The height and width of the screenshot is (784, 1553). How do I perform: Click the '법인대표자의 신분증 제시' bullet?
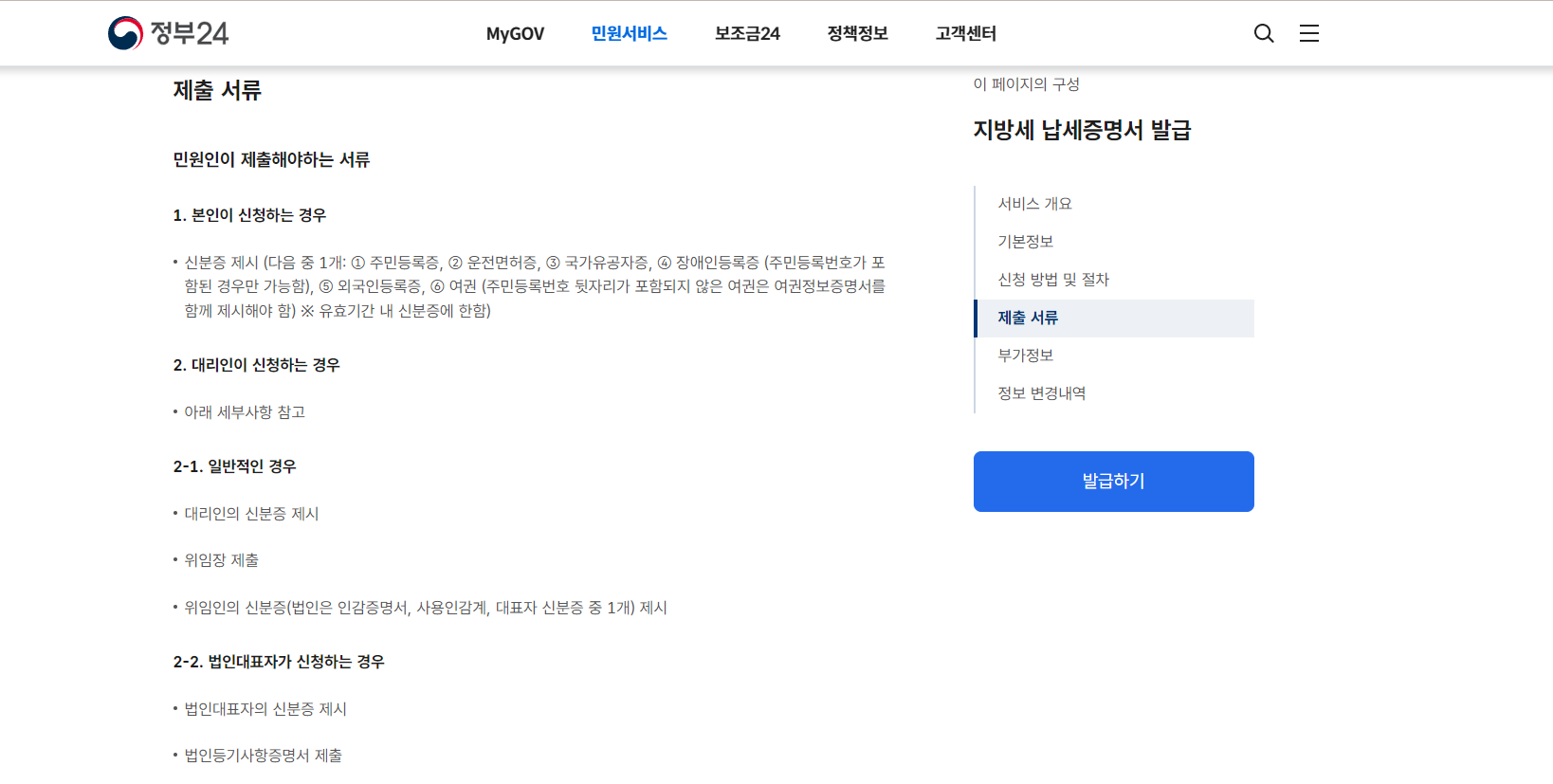coord(265,709)
